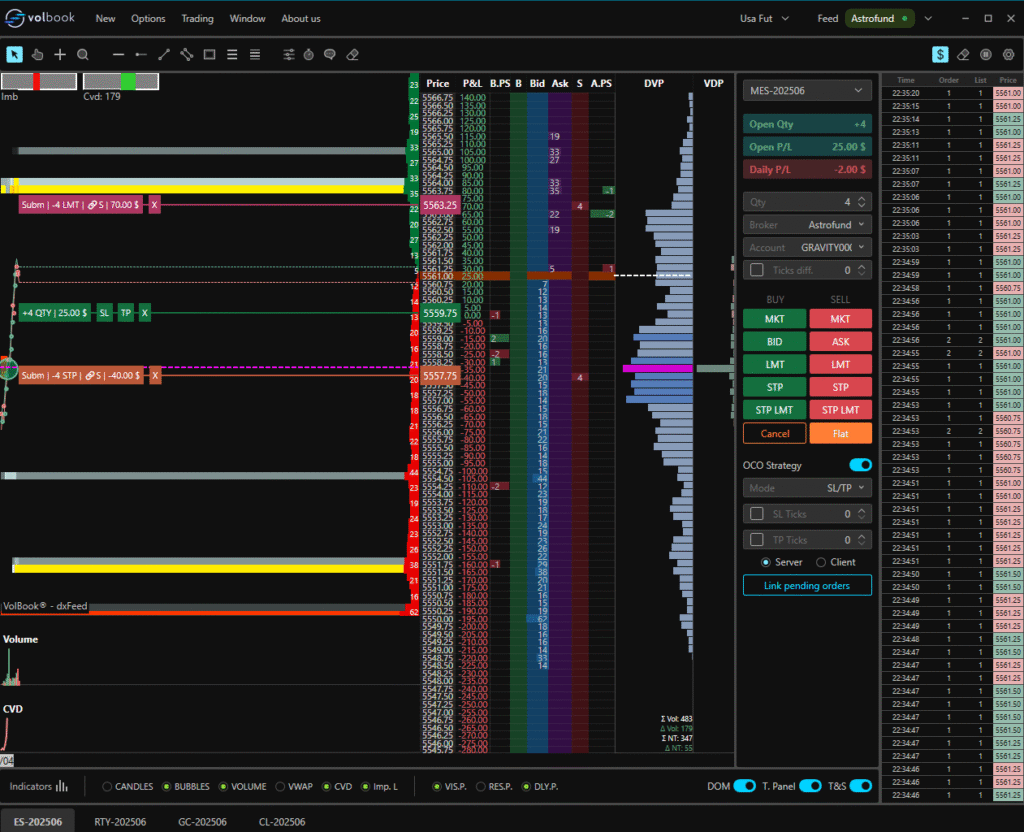Toggle the dollar sign trading icon

[940, 55]
